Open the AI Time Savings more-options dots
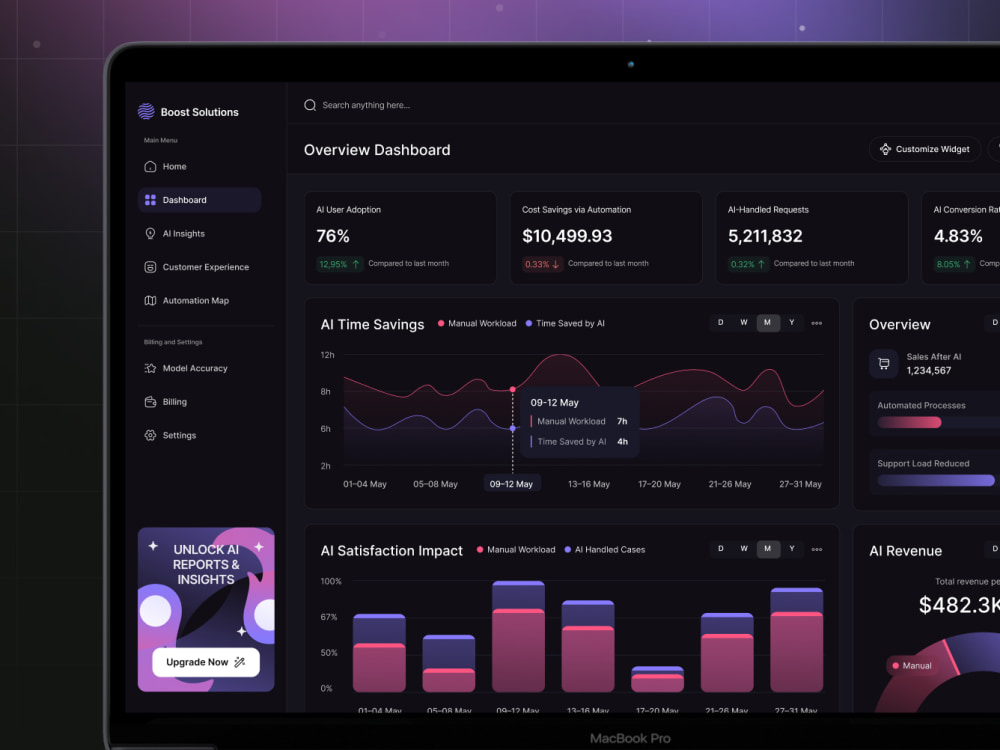Viewport: 1000px width, 750px height. (816, 323)
